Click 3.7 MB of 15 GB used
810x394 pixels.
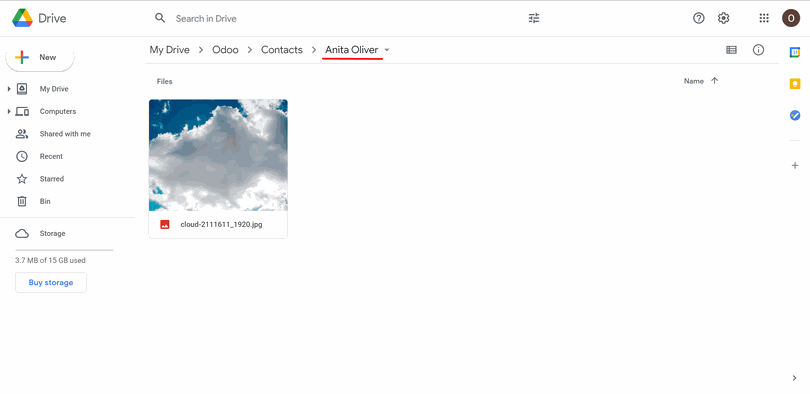pos(50,260)
